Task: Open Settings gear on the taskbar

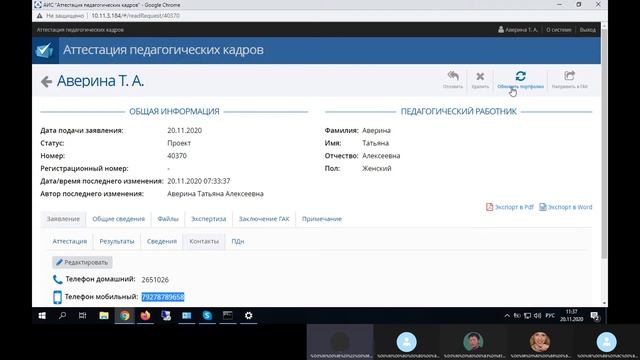Action: tap(249, 316)
